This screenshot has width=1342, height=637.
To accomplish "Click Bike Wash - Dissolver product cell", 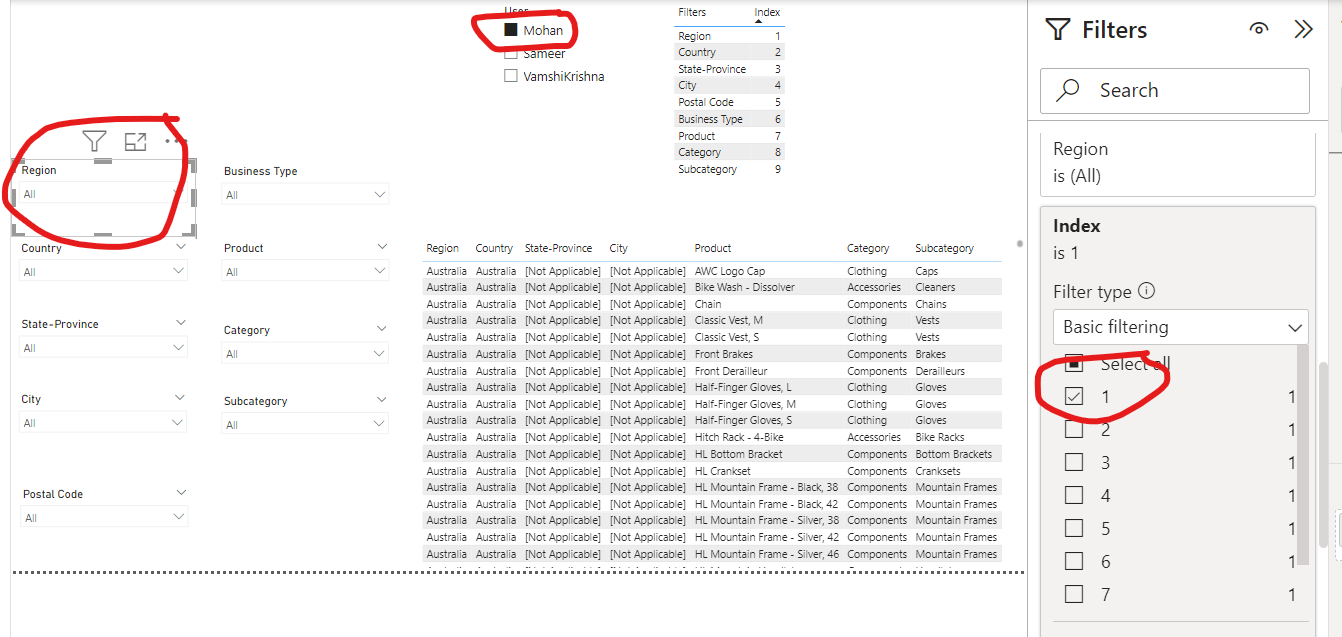I will coord(745,287).
